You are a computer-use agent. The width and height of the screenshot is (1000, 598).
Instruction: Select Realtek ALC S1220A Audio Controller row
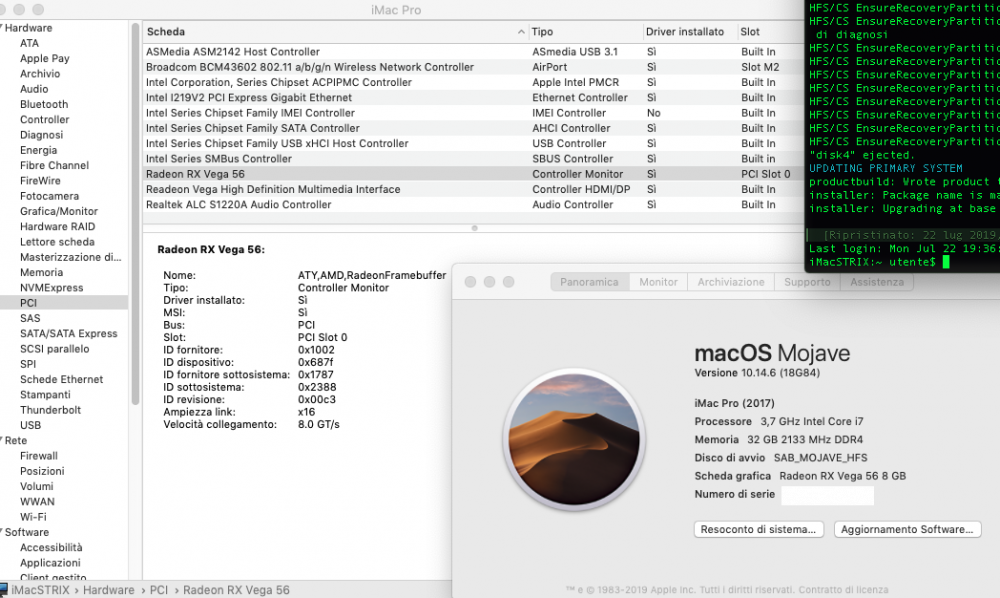(x=473, y=205)
